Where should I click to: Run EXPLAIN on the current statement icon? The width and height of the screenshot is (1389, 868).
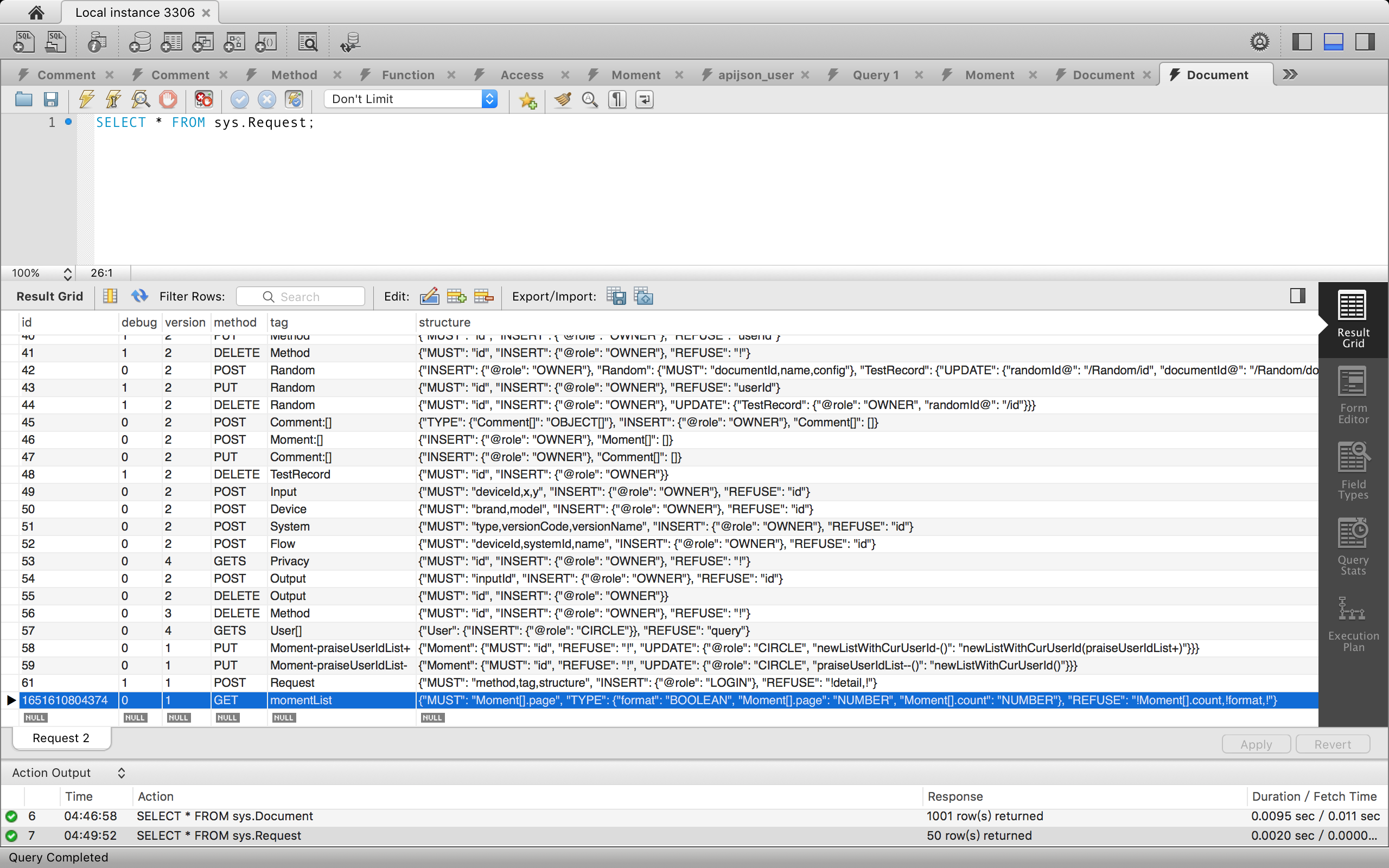(x=141, y=99)
